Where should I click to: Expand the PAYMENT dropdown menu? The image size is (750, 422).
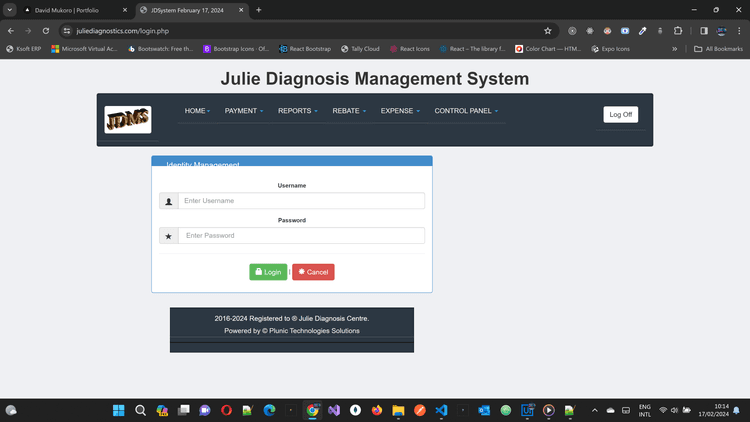pos(244,111)
